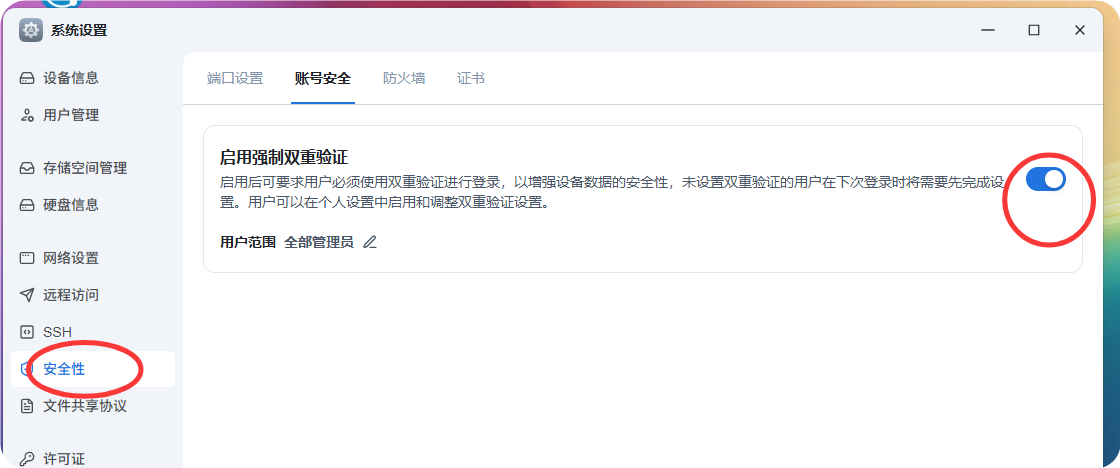Maximize the 系统设置 window
This screenshot has height=468, width=1120.
click(1034, 30)
